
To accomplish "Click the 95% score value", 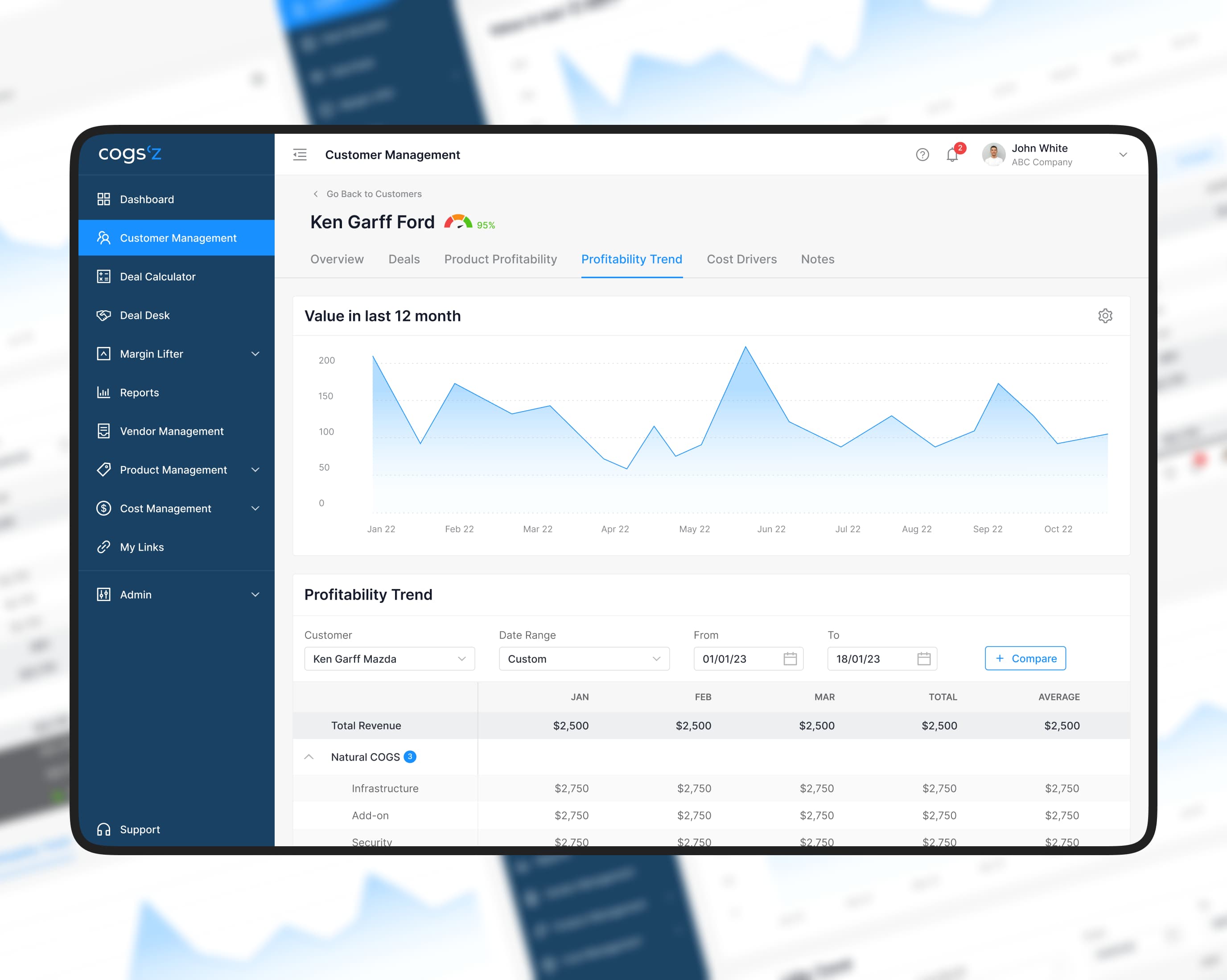I will 486,225.
